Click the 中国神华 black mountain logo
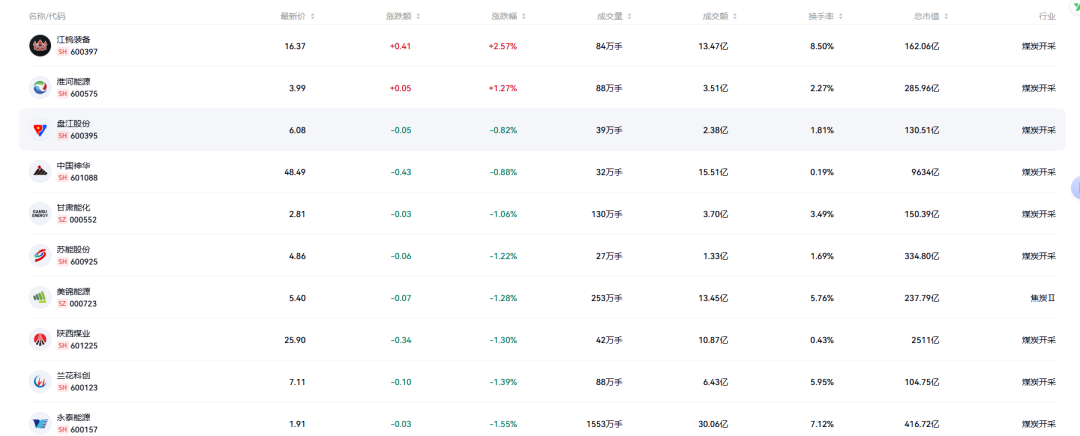 pyautogui.click(x=40, y=172)
